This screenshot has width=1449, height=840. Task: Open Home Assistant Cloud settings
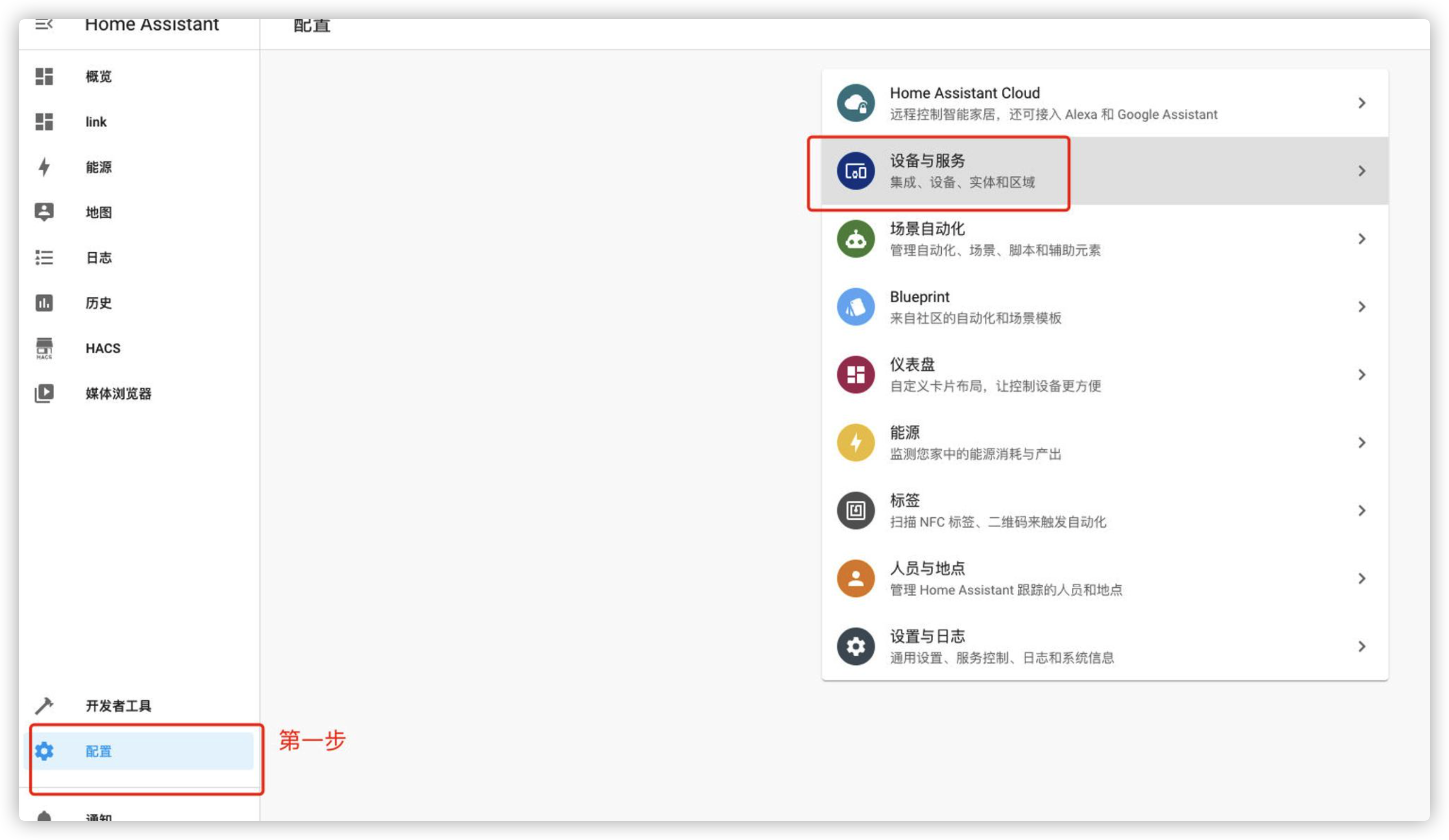[1105, 103]
